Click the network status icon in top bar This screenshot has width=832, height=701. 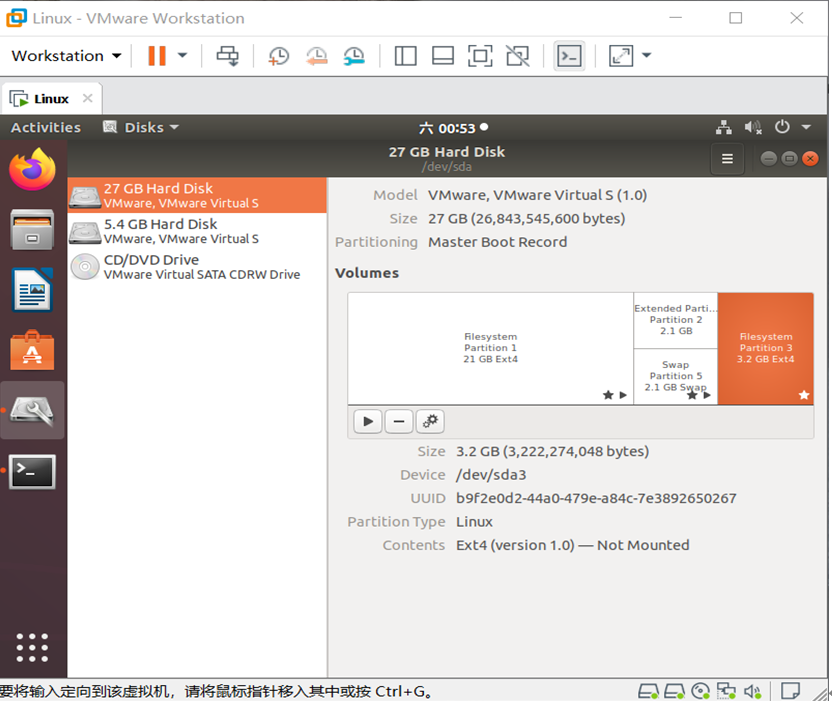tap(724, 127)
